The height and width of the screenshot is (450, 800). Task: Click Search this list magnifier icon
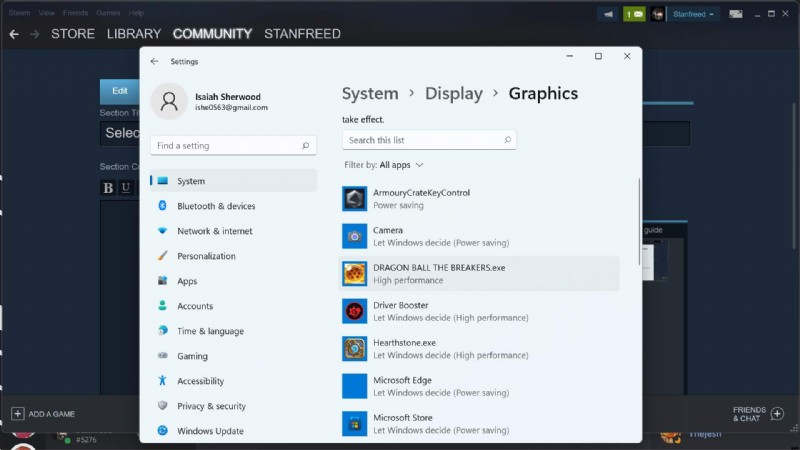507,140
